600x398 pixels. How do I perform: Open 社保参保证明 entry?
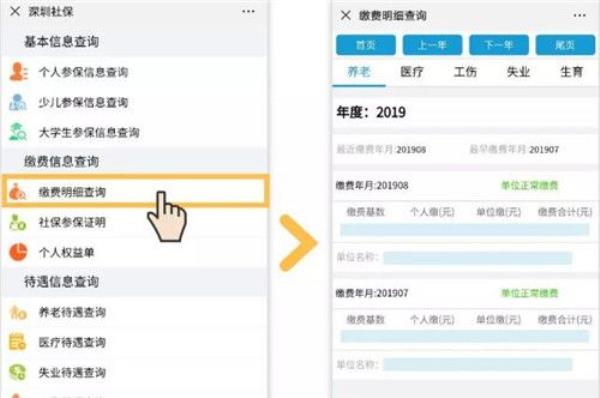point(134,222)
